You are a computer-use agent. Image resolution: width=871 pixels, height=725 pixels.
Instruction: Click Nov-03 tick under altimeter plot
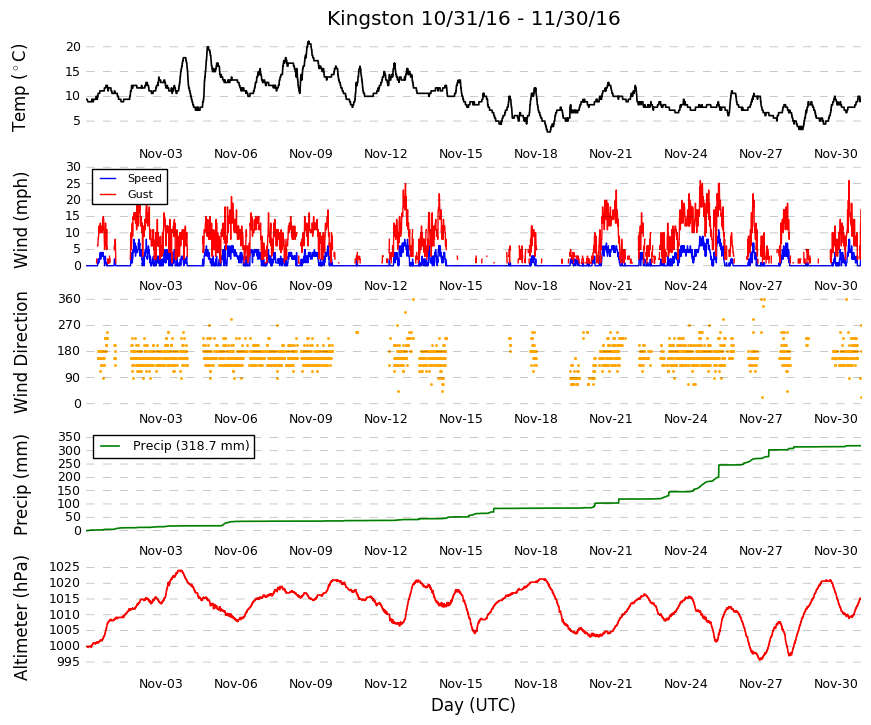[x=161, y=684]
